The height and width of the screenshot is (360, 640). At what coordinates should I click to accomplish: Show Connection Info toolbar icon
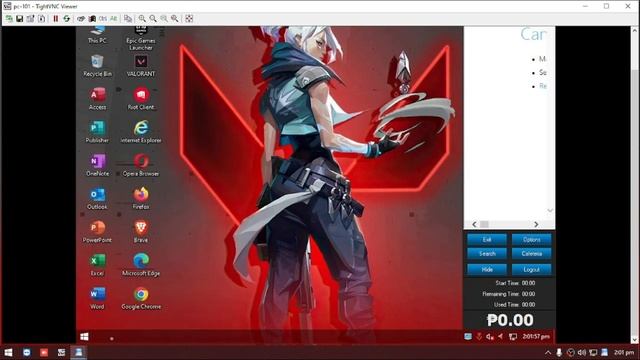point(42,19)
